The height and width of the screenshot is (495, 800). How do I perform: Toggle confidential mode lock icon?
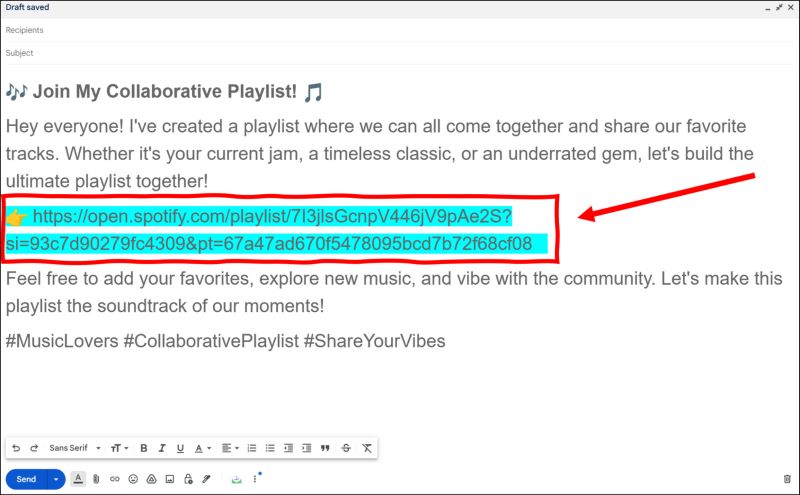pyautogui.click(x=188, y=479)
